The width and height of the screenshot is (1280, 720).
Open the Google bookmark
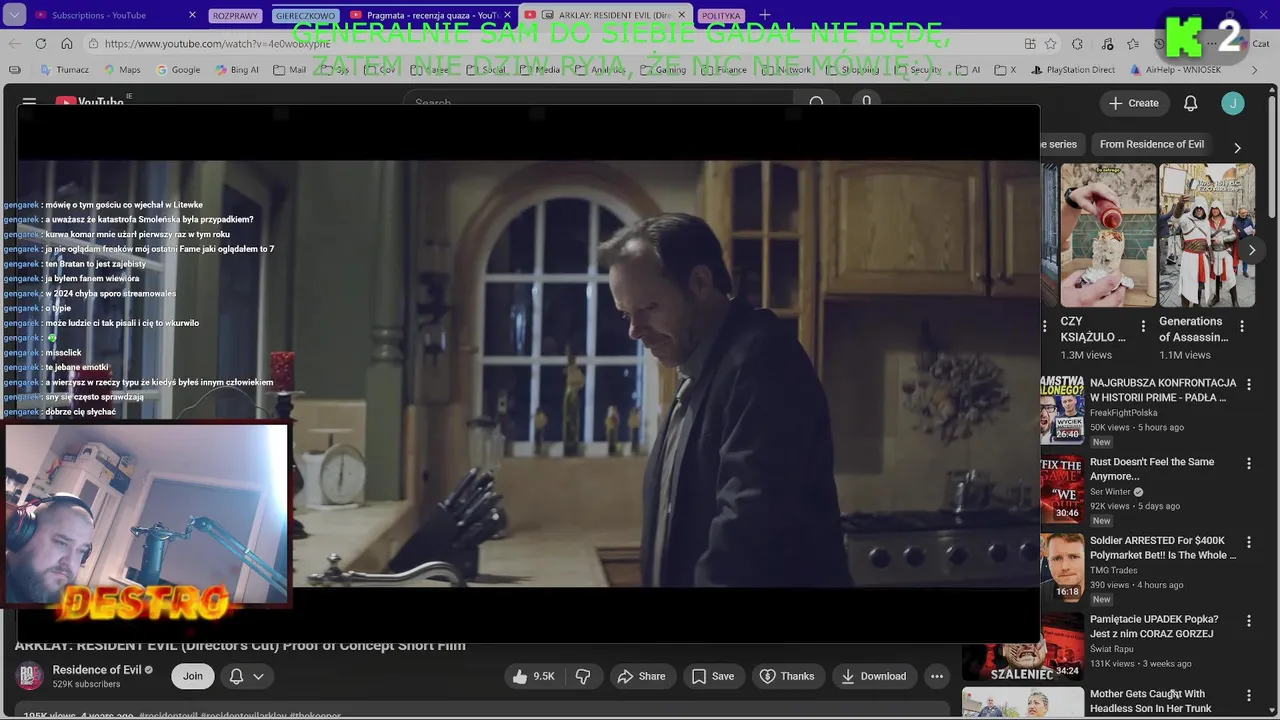tap(178, 70)
